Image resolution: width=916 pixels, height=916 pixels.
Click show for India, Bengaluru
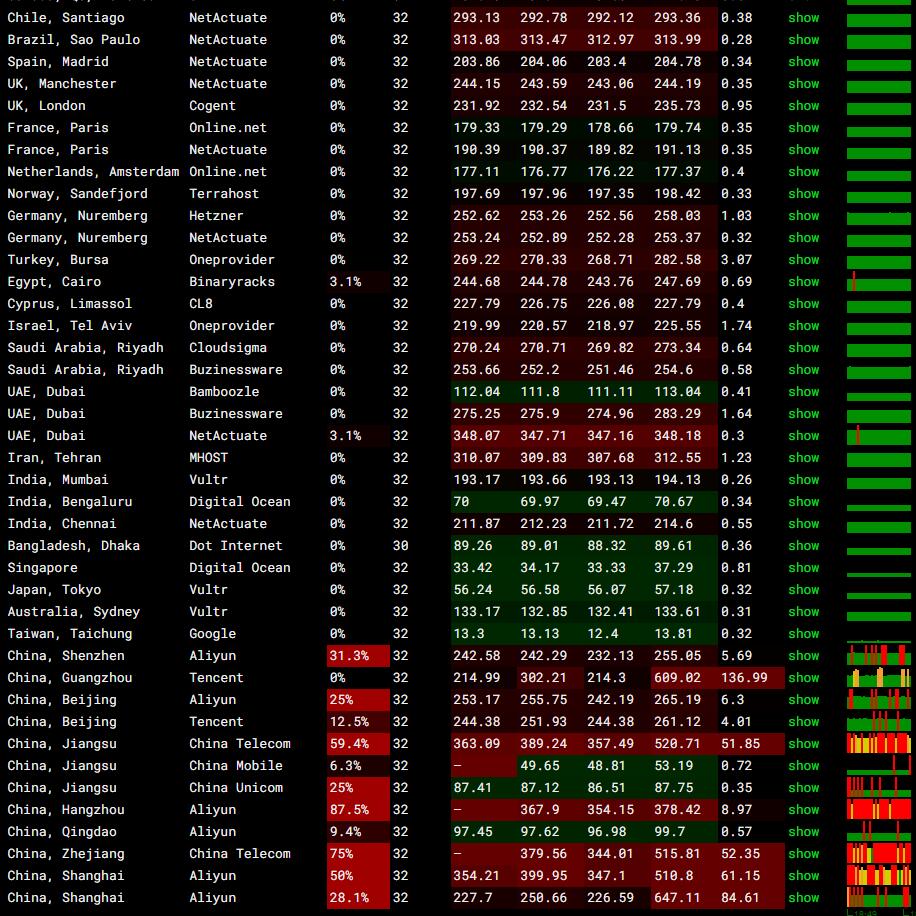point(803,501)
